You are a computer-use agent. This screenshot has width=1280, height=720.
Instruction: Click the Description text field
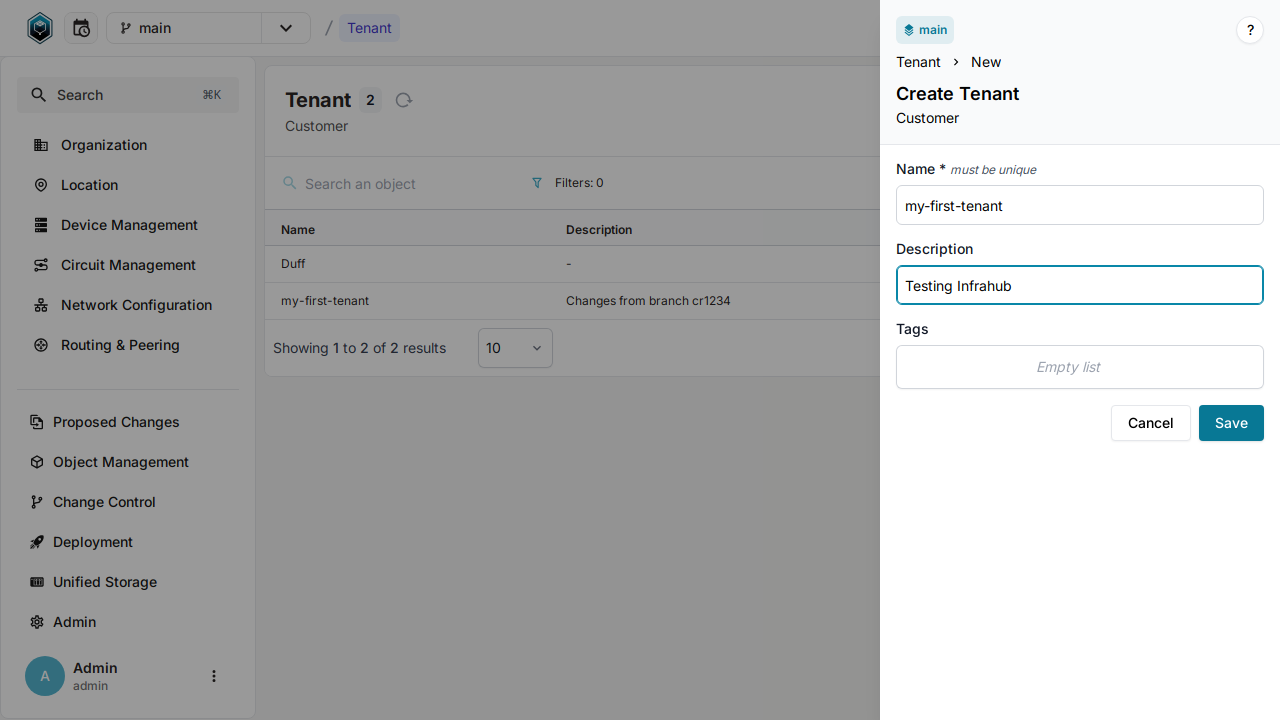[x=1079, y=286]
